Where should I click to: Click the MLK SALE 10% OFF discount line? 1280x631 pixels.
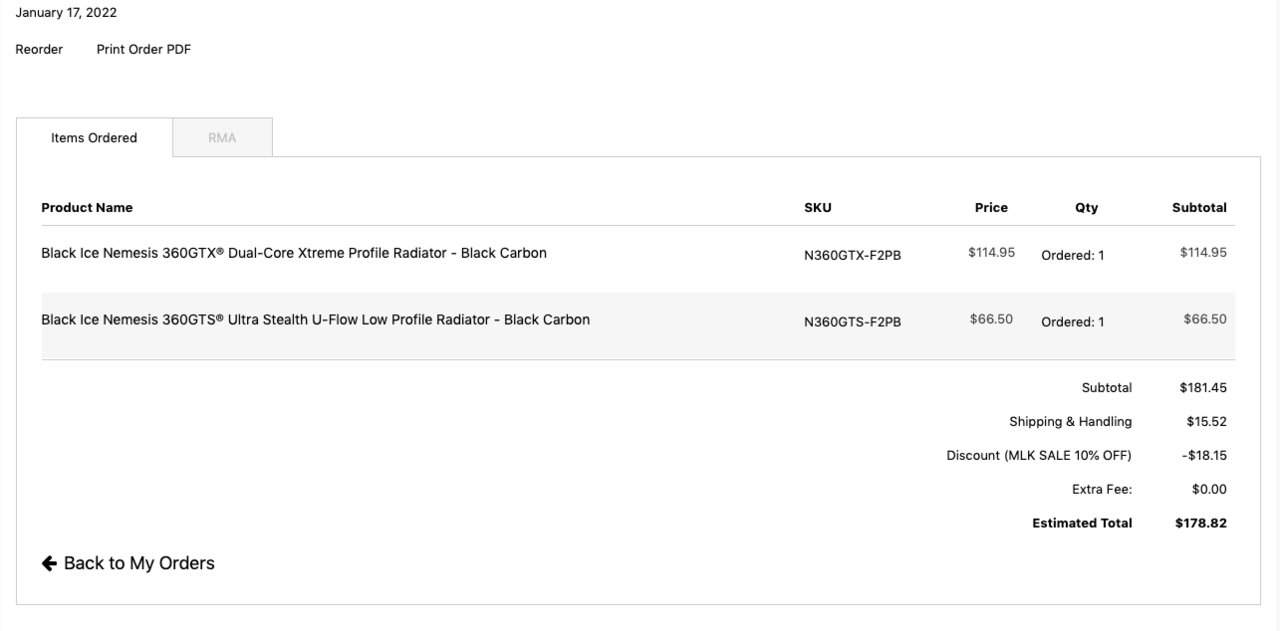tap(1039, 455)
